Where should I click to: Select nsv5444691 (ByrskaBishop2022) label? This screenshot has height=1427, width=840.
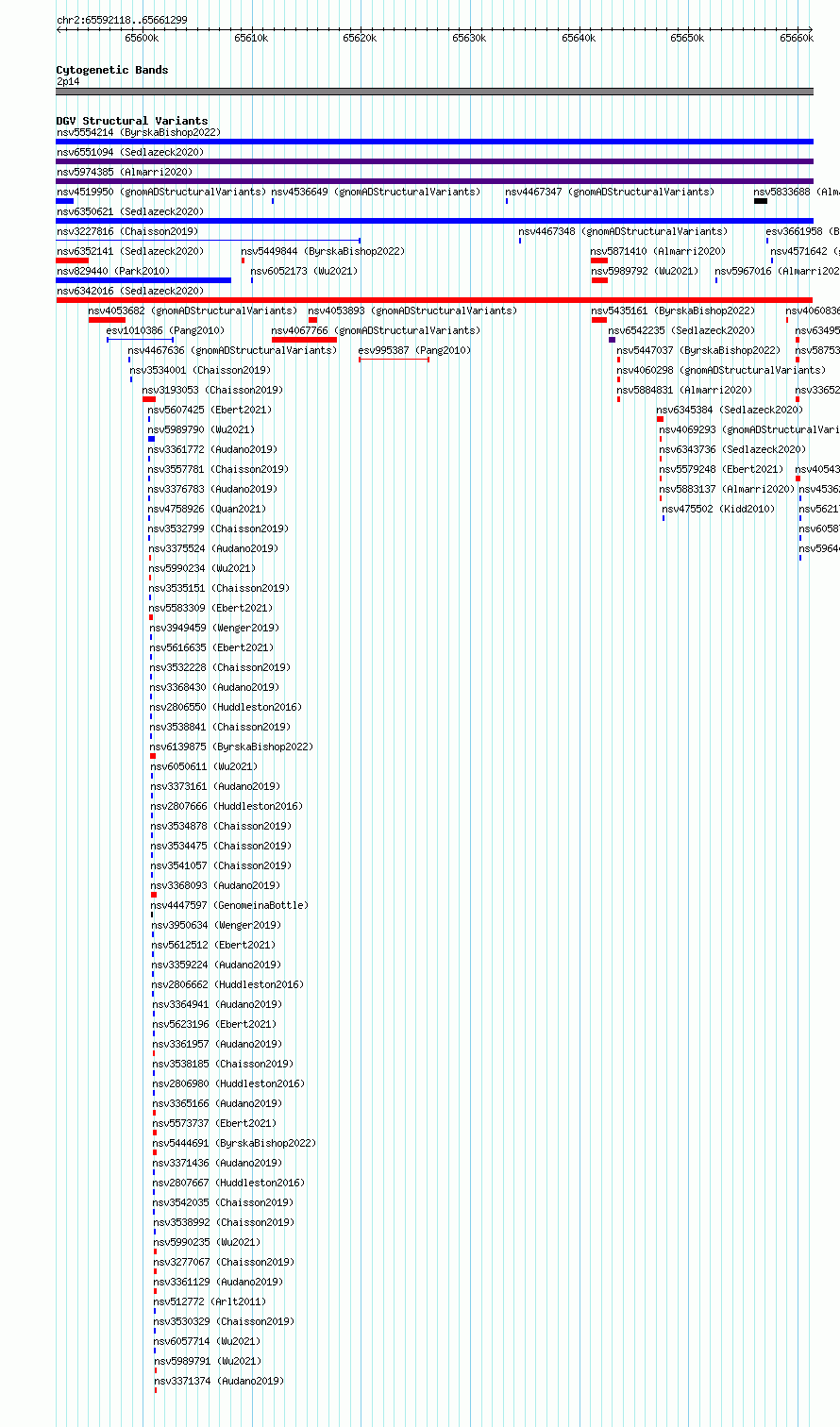(235, 1144)
